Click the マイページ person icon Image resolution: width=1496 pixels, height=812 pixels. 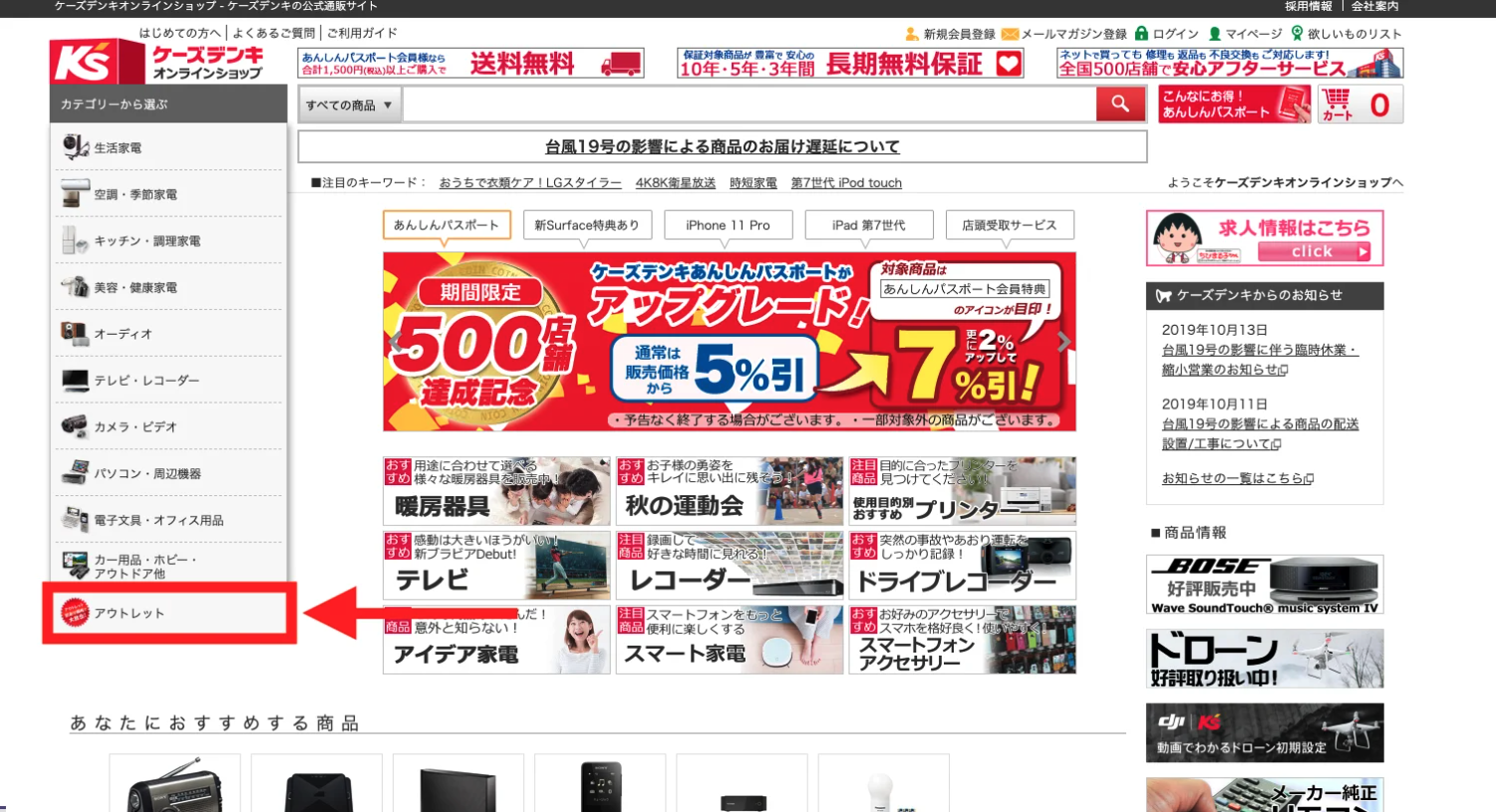(x=1214, y=34)
